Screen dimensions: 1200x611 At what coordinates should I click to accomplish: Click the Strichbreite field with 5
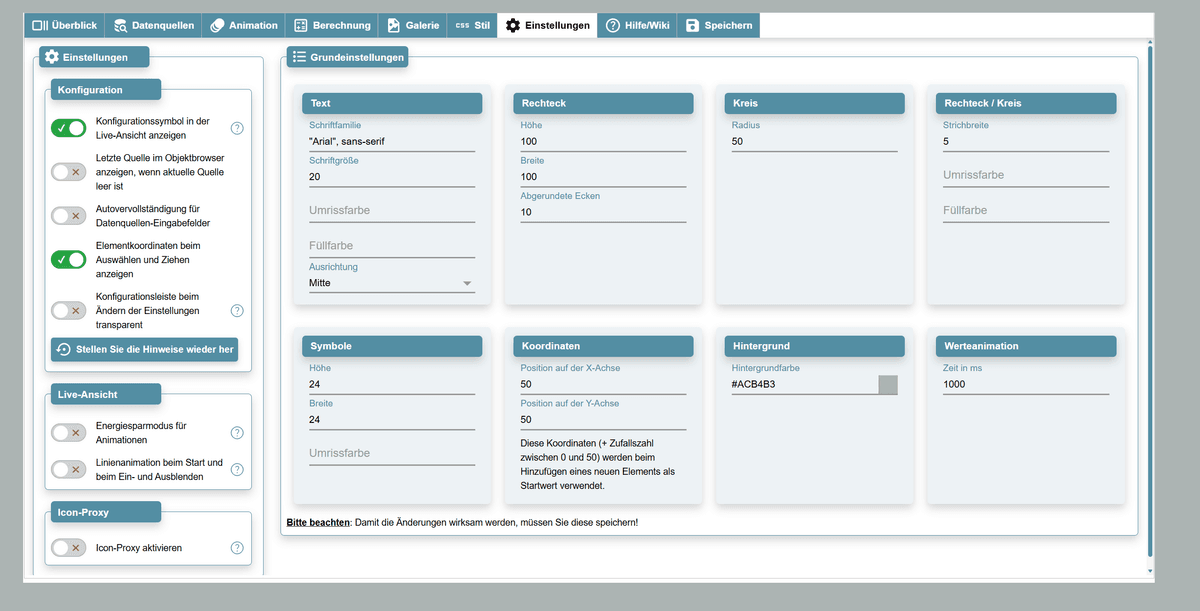[1026, 142]
